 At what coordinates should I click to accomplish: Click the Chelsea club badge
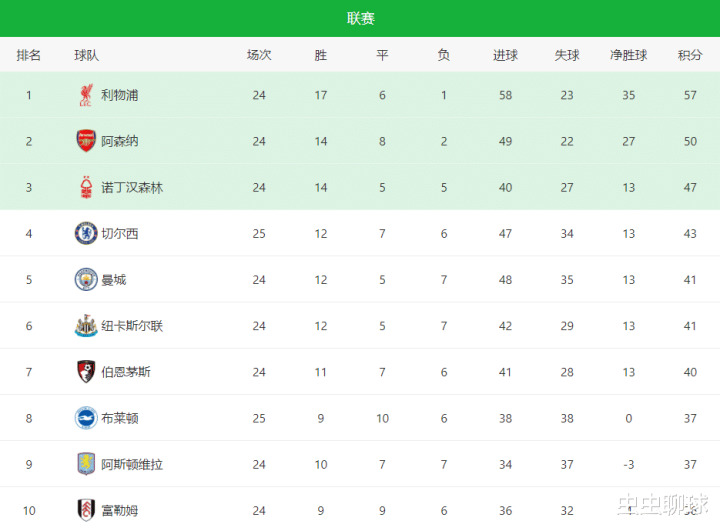(86, 233)
